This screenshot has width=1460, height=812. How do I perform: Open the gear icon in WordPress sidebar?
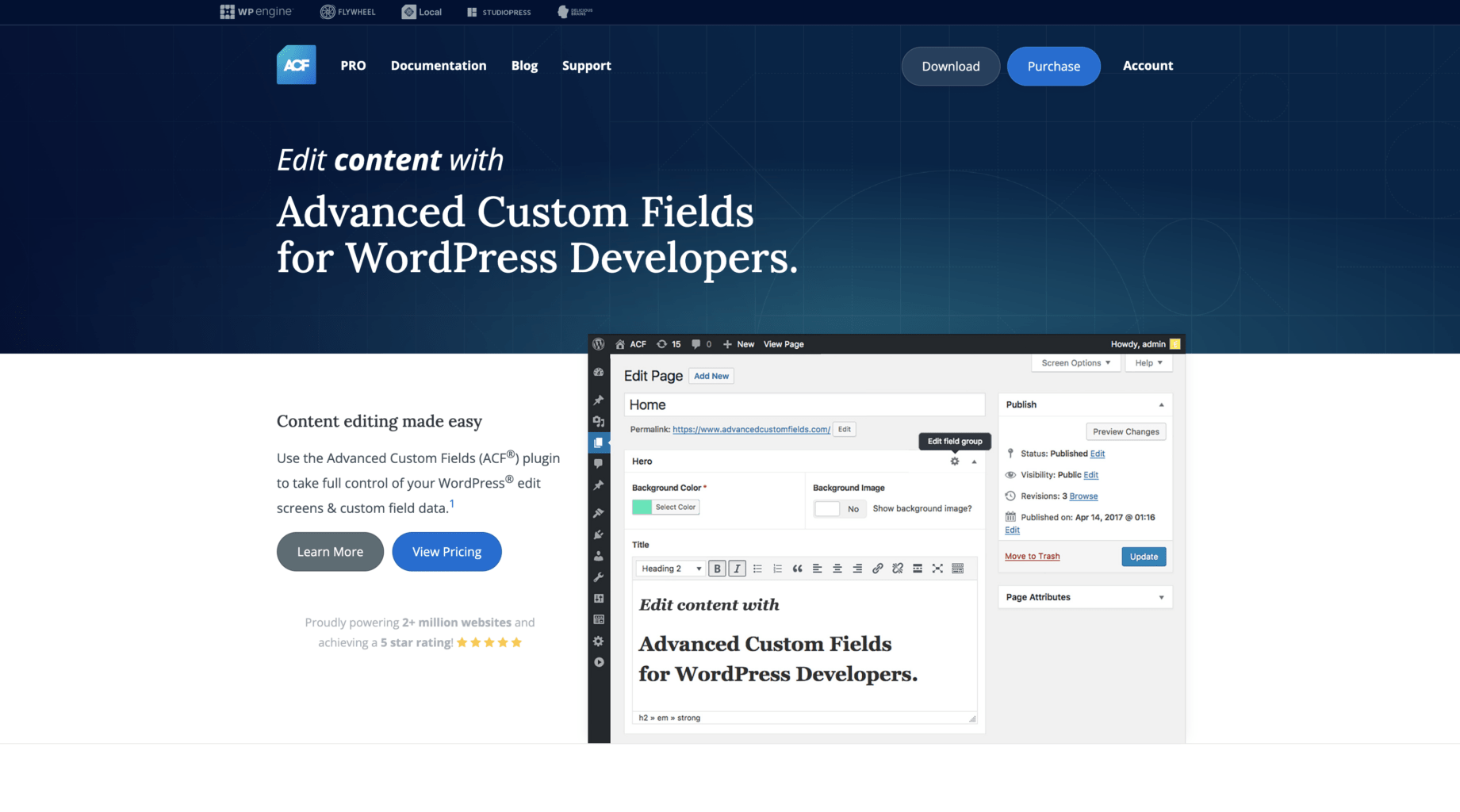(x=599, y=641)
